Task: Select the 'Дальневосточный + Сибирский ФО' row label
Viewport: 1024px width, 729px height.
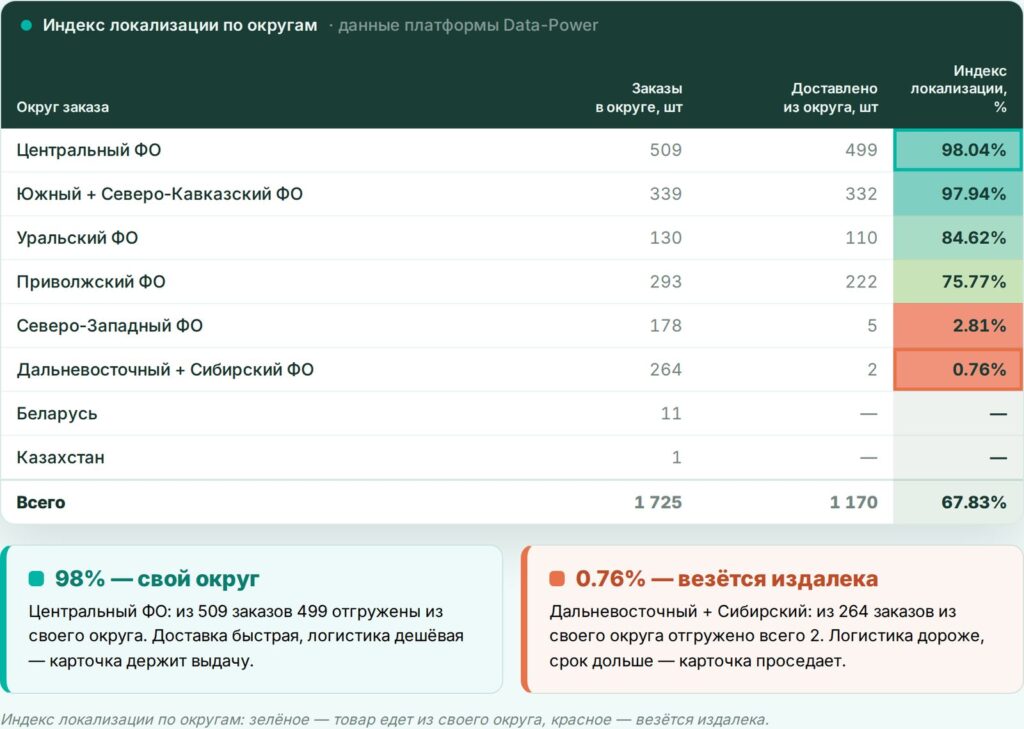Action: pos(165,369)
